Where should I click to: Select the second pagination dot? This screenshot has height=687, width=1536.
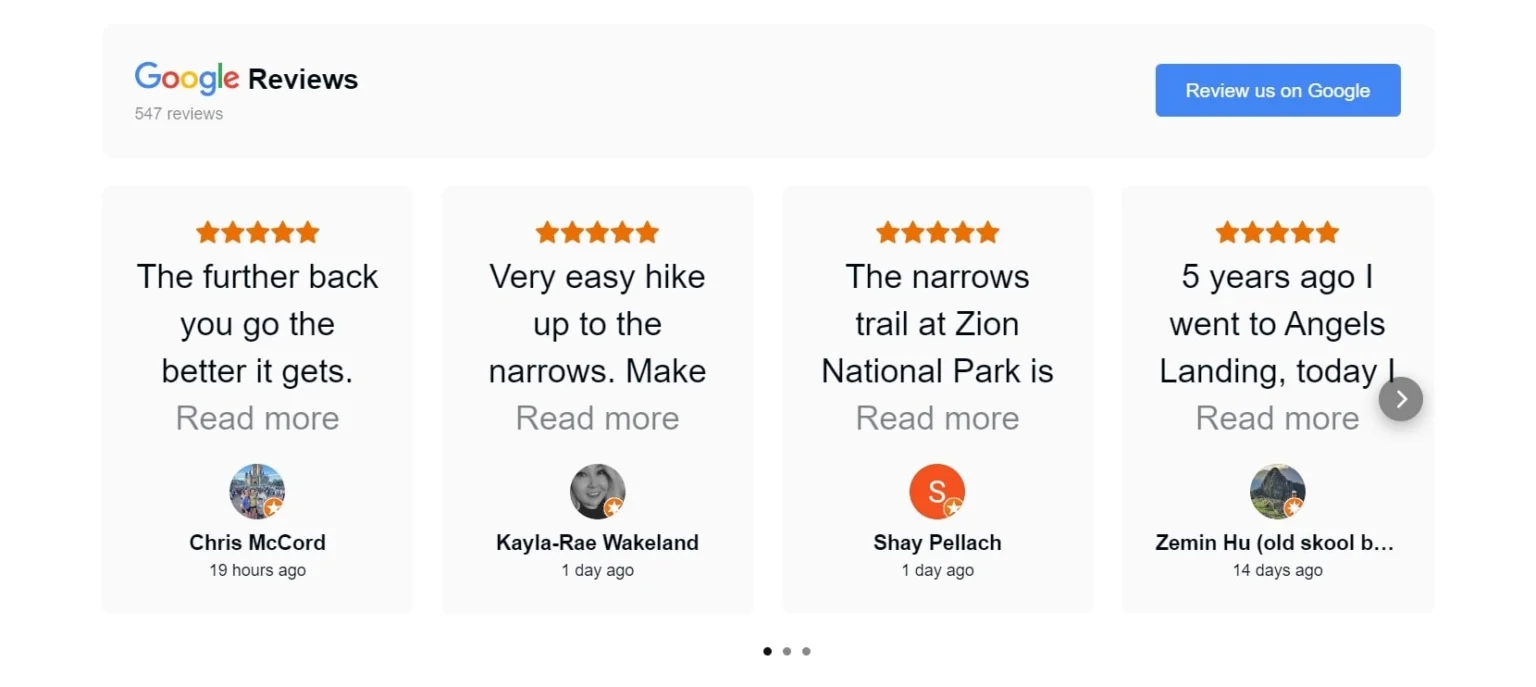[x=787, y=651]
